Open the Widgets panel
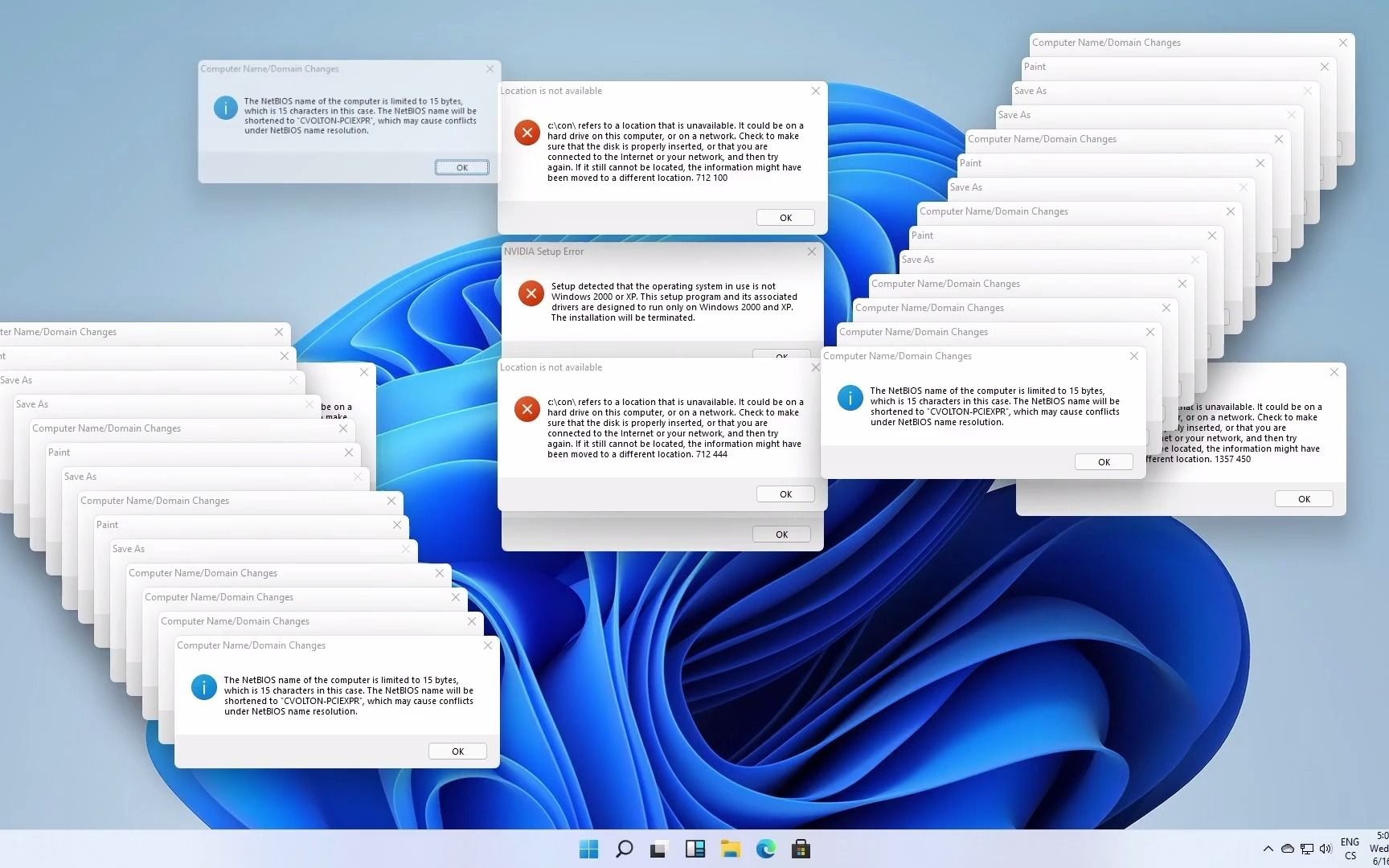This screenshot has height=868, width=1389. point(694,849)
